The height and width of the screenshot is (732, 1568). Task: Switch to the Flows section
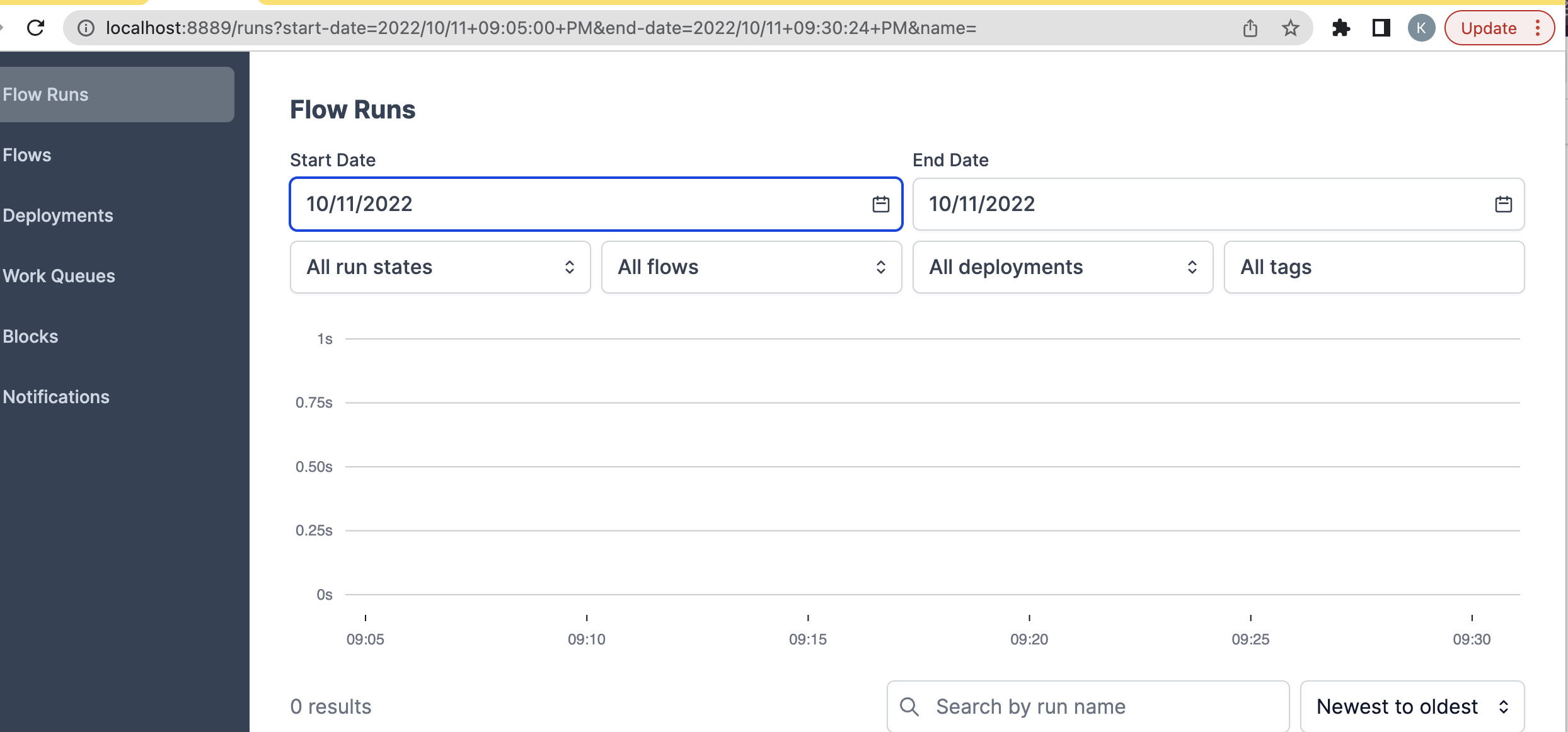coord(26,154)
